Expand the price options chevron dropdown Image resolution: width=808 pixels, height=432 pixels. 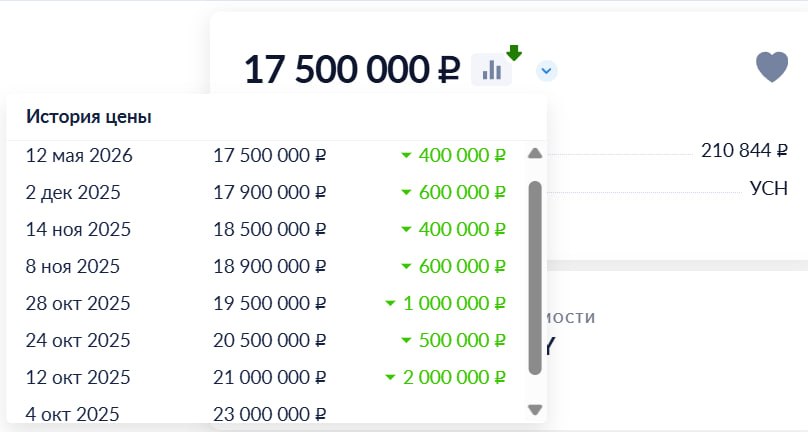click(x=546, y=71)
